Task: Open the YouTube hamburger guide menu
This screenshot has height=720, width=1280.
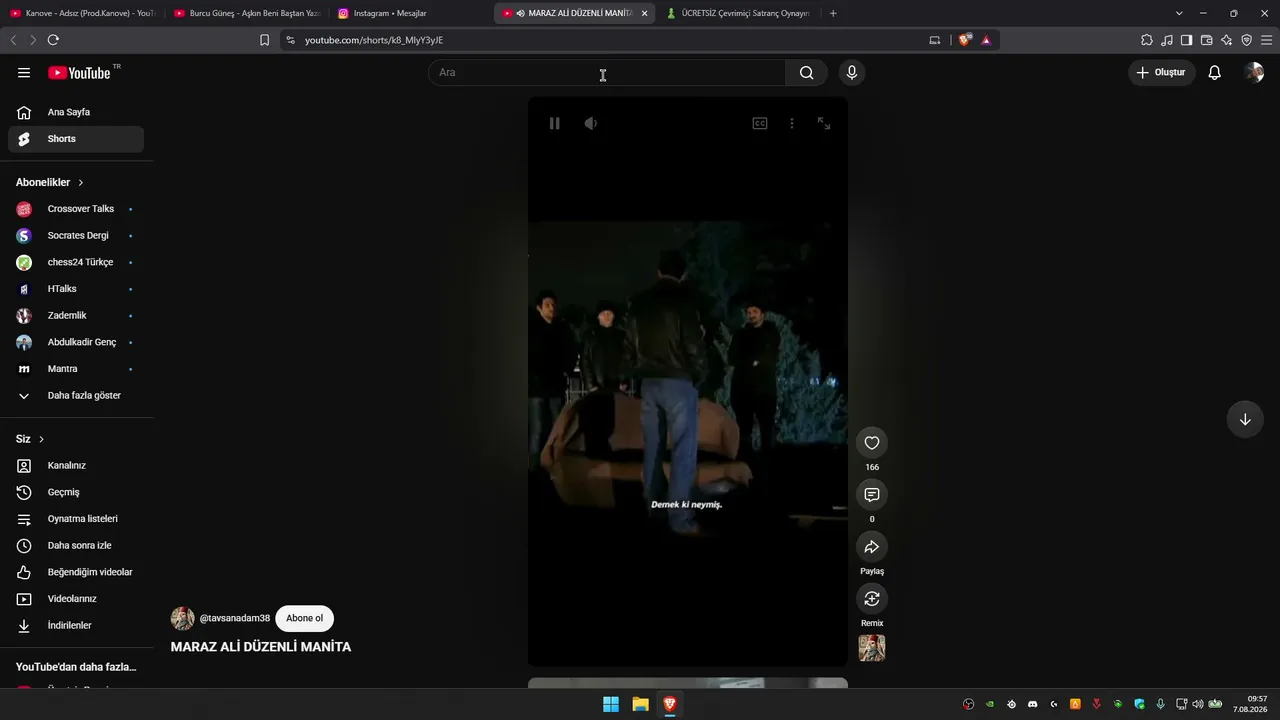Action: pyautogui.click(x=24, y=72)
